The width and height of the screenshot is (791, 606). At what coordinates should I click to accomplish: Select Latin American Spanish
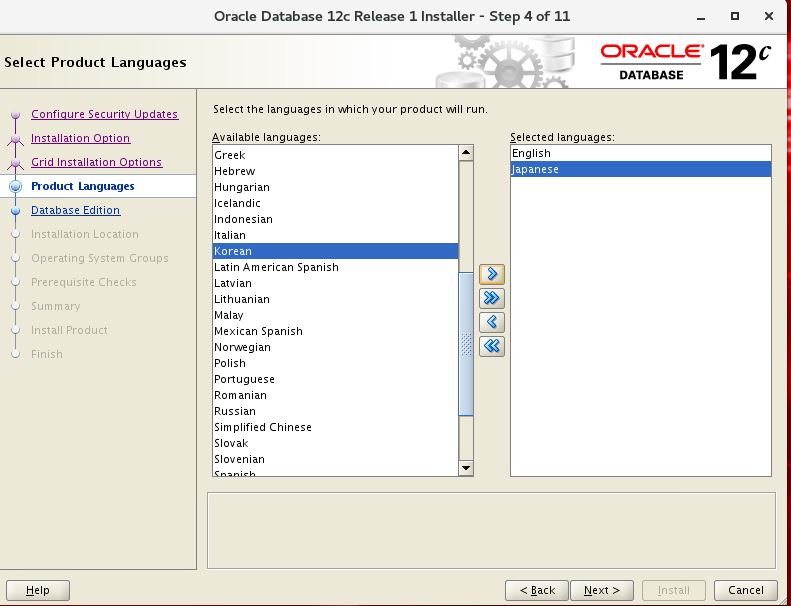pos(335,267)
